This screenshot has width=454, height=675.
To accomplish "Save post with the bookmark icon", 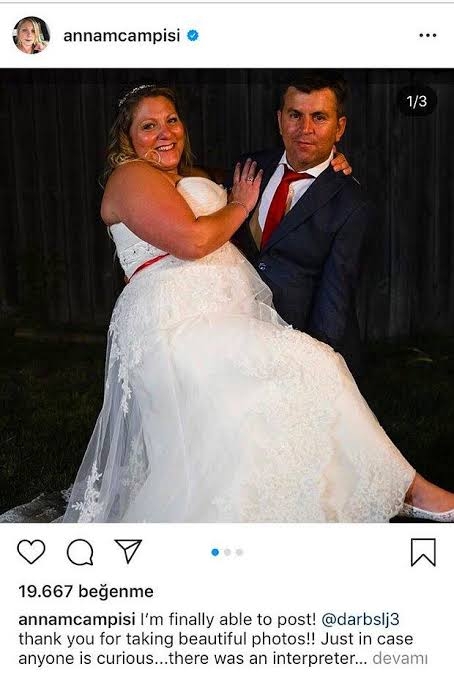I will tap(423, 552).
